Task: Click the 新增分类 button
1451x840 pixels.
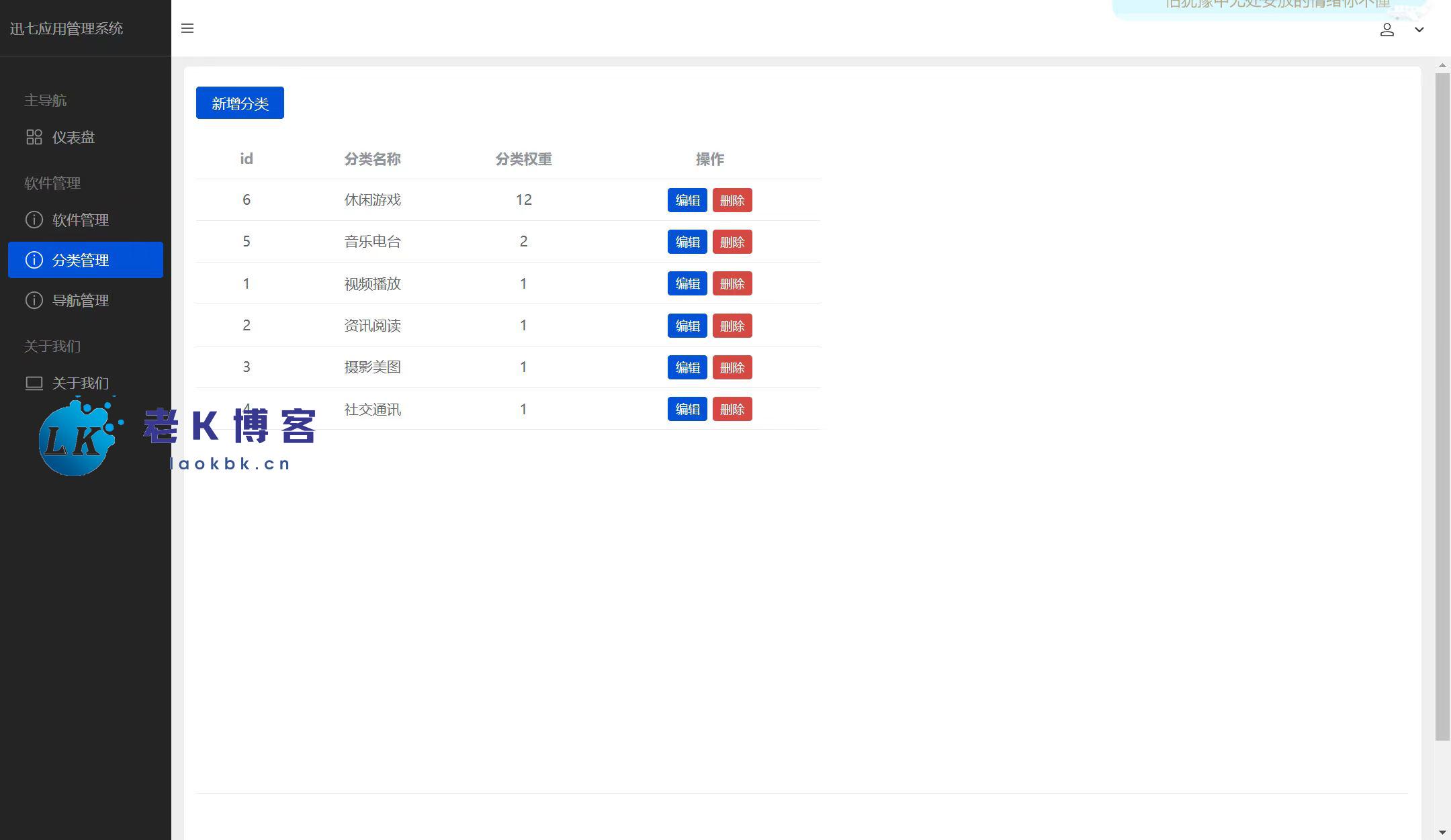Action: pos(240,103)
